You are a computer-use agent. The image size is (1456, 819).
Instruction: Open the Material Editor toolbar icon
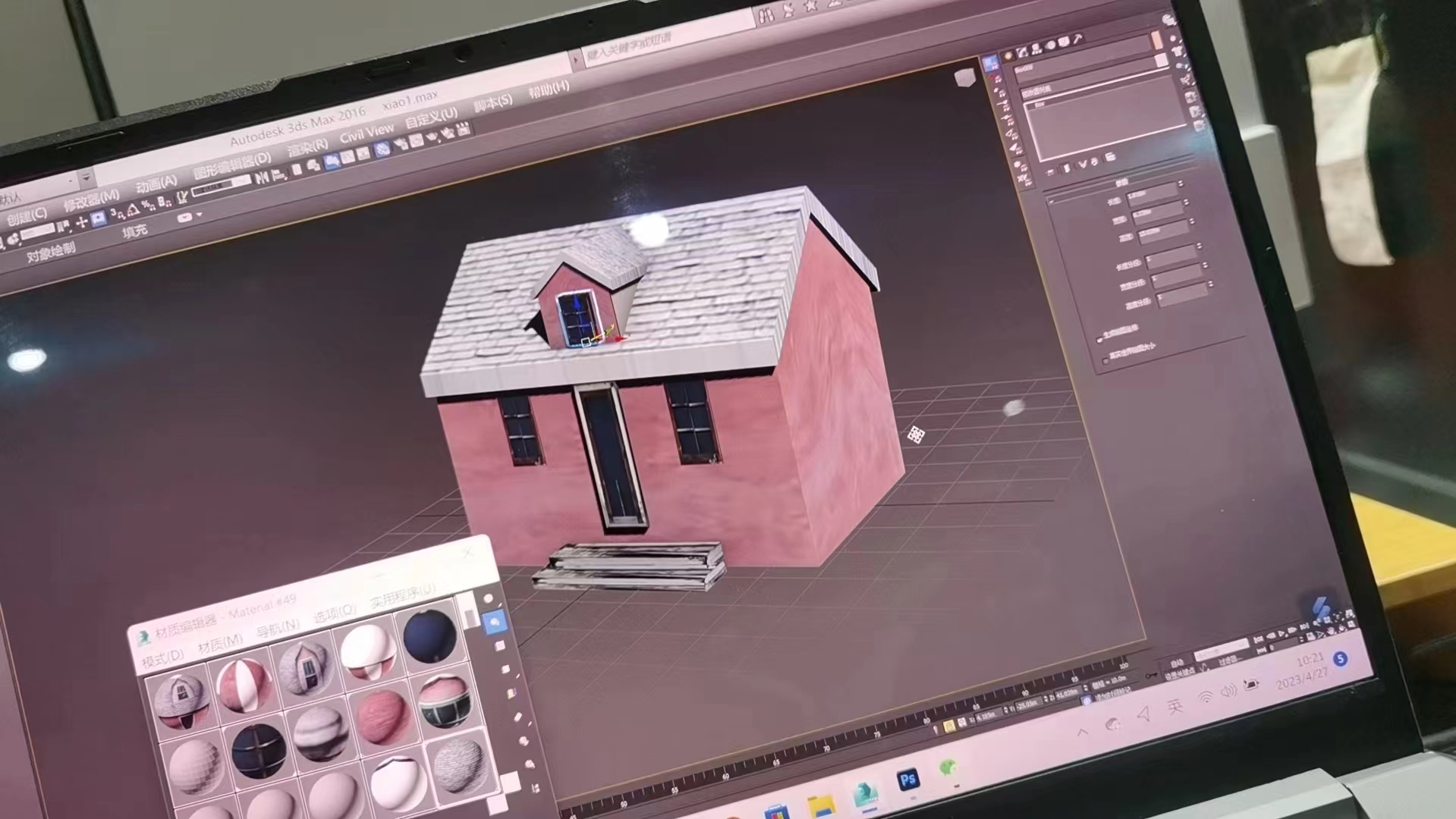click(x=382, y=149)
